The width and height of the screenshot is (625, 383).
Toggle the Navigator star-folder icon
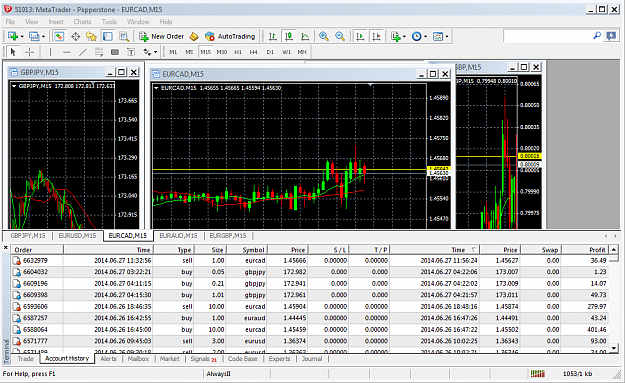91,36
